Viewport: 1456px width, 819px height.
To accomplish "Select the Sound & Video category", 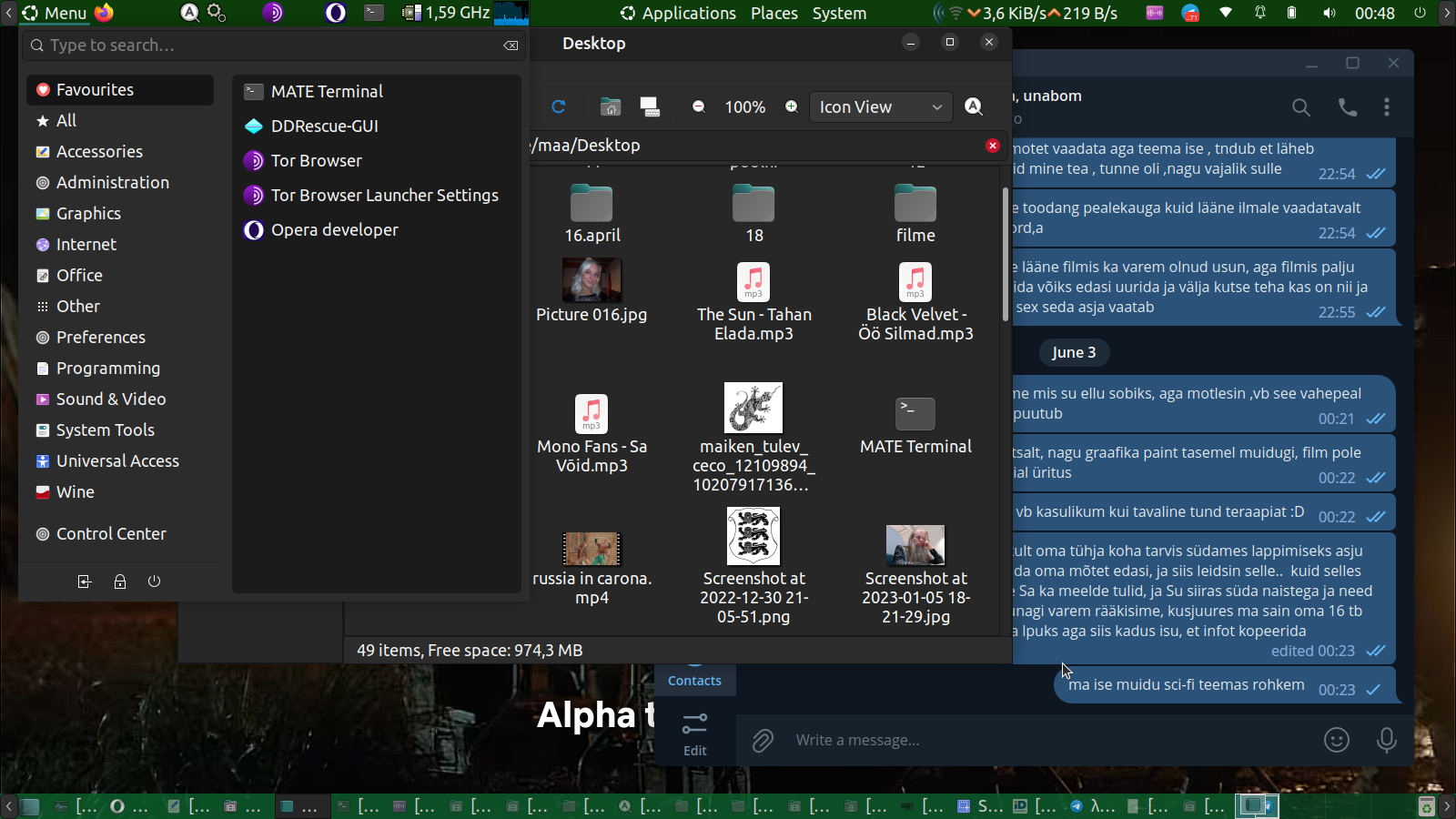I will click(110, 399).
